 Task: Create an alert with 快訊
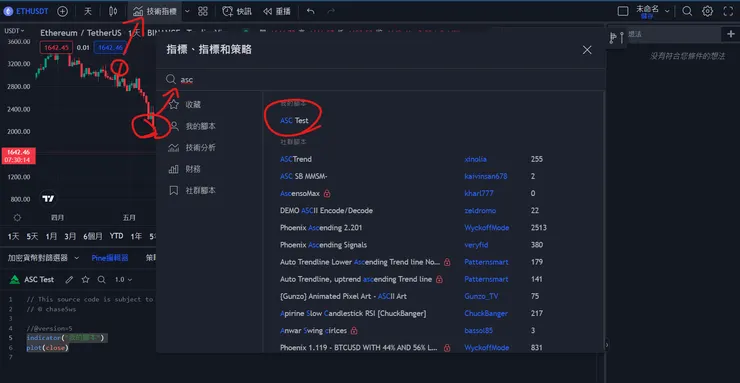(x=237, y=11)
